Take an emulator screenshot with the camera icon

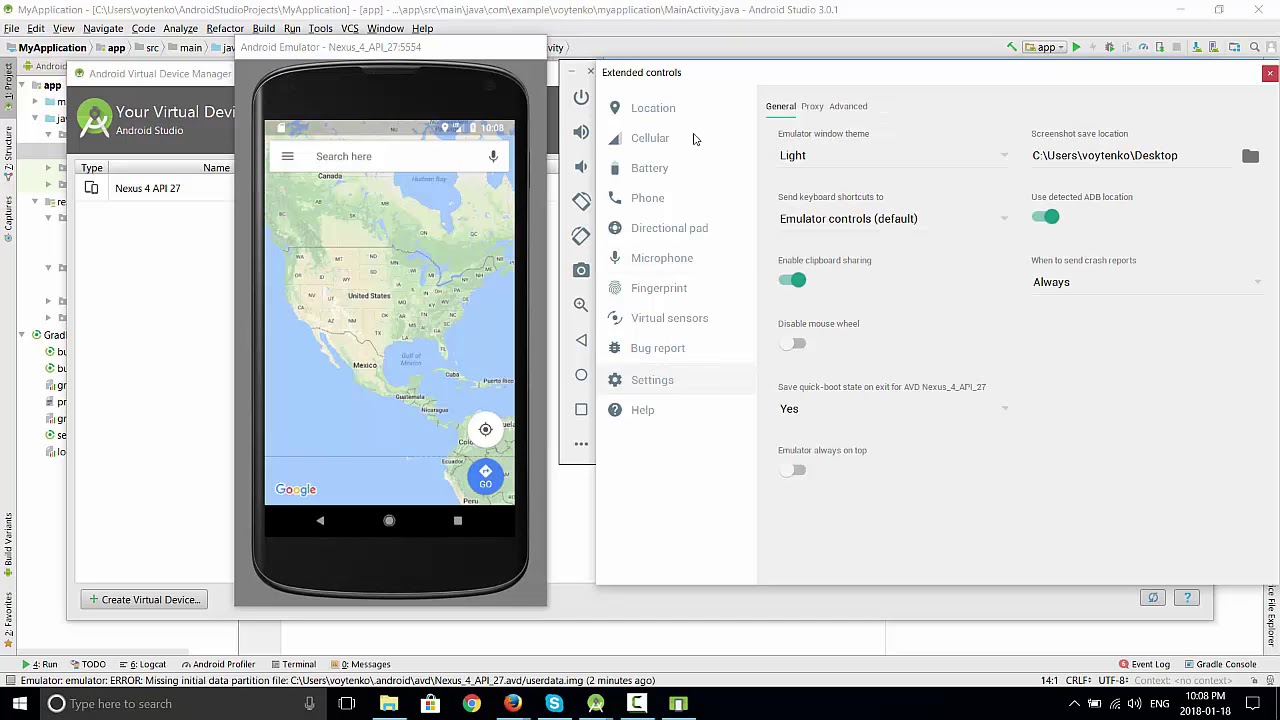point(581,270)
